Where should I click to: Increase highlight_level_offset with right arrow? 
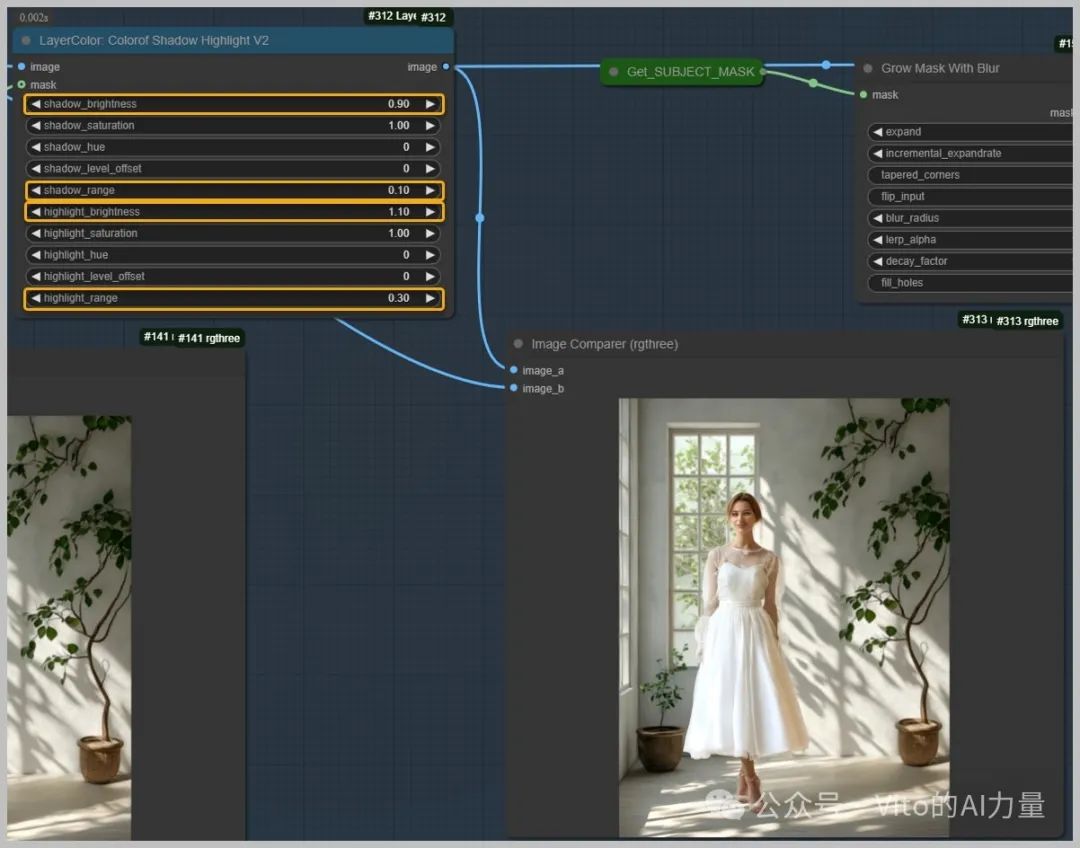(430, 276)
